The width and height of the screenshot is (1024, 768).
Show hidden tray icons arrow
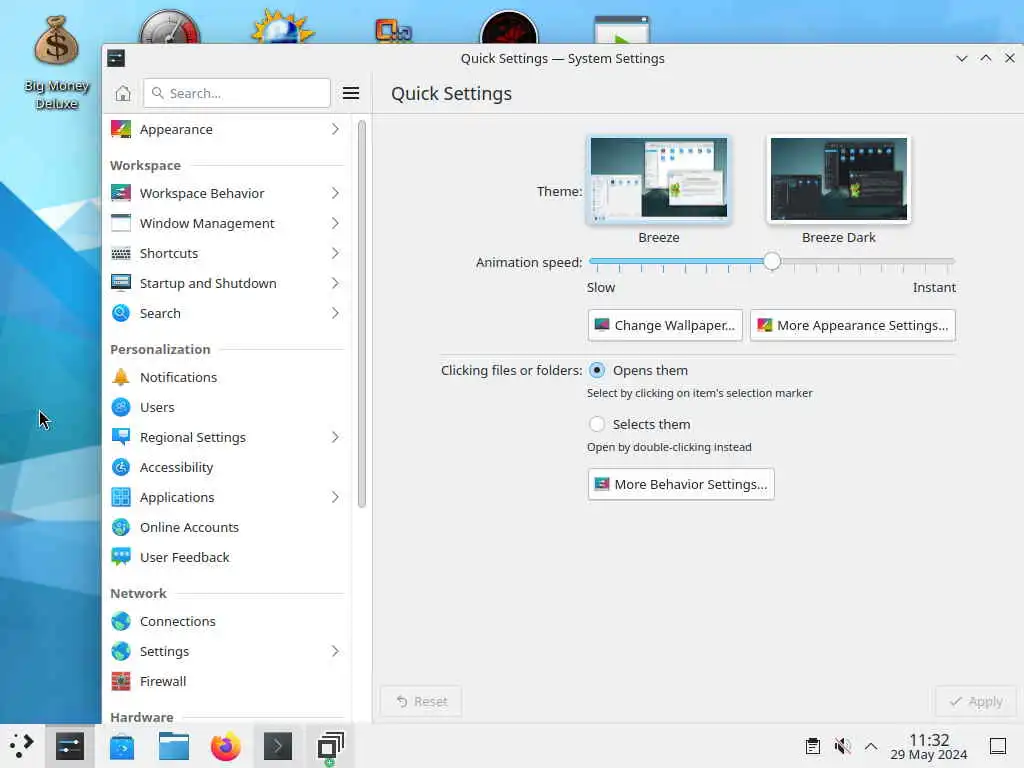871,746
